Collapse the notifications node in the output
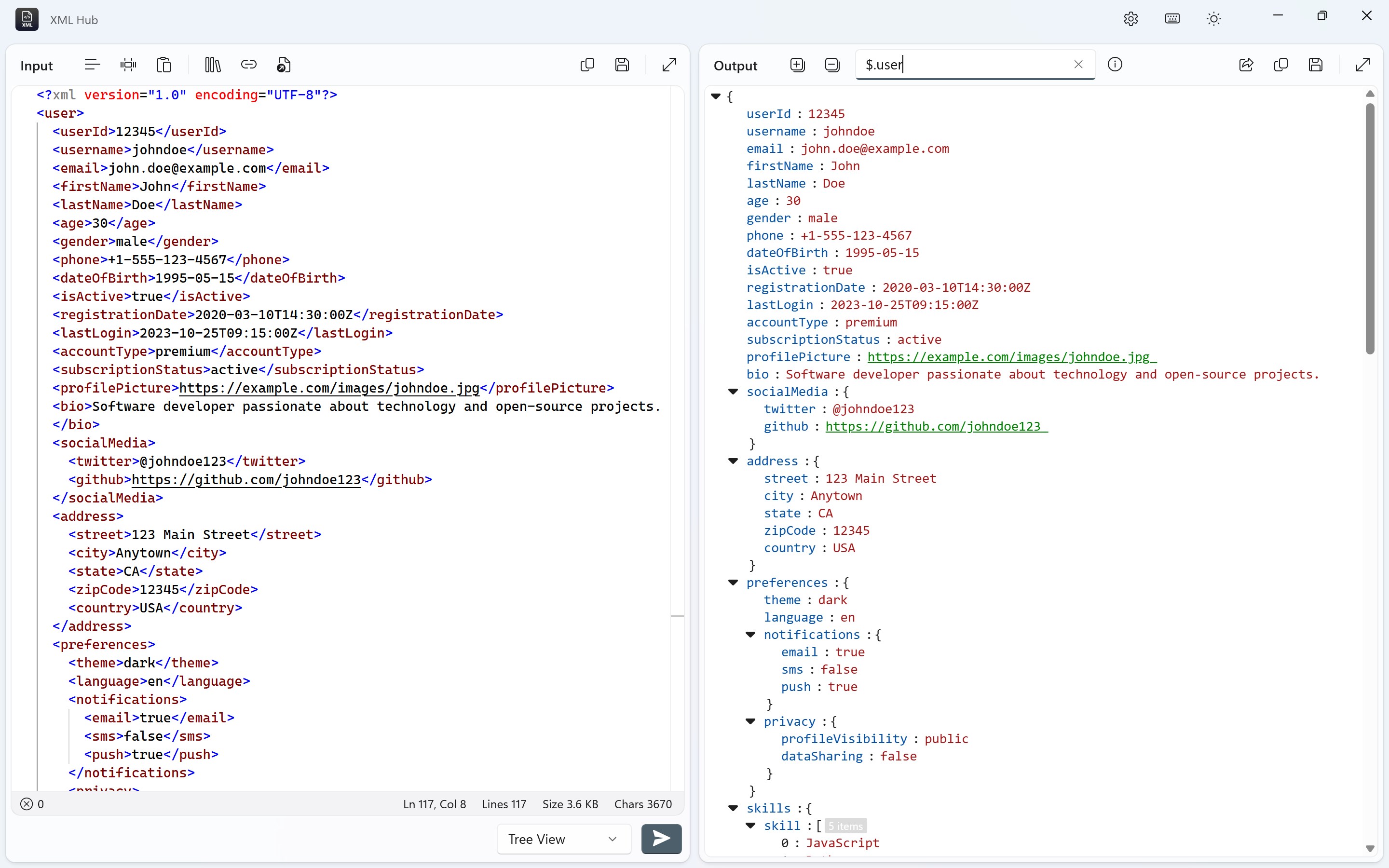The image size is (1389, 868). [x=751, y=634]
